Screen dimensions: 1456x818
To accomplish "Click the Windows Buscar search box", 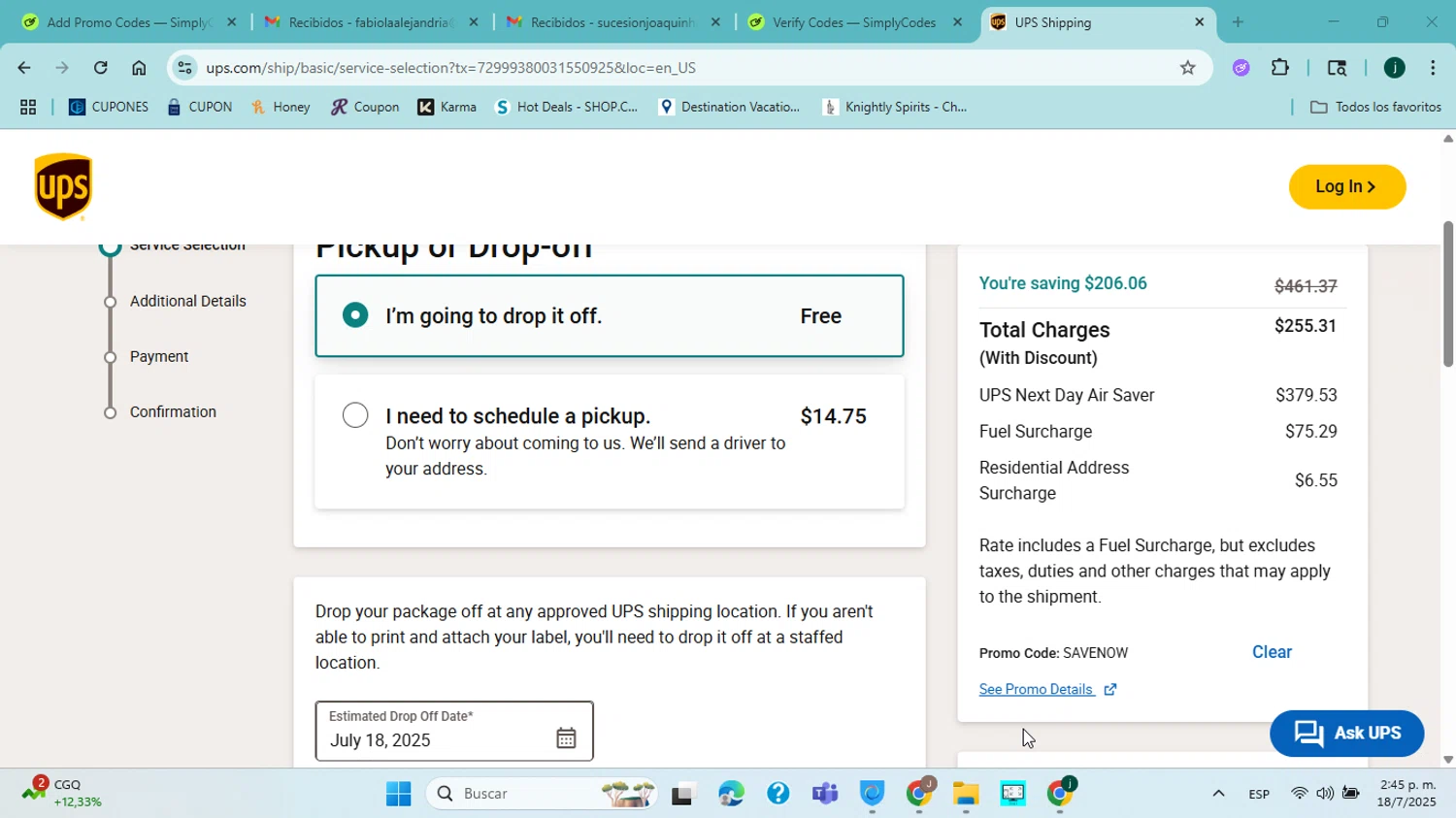I will (x=541, y=794).
